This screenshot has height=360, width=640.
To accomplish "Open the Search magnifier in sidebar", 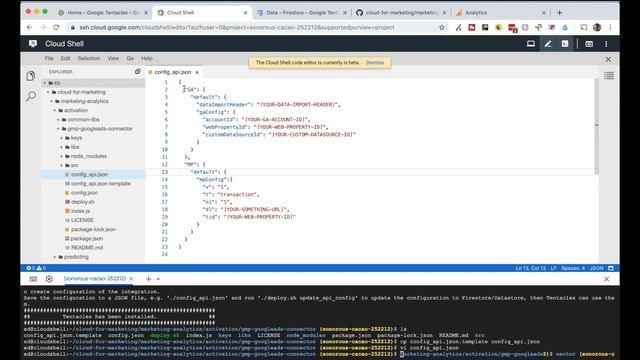I will coord(31,96).
